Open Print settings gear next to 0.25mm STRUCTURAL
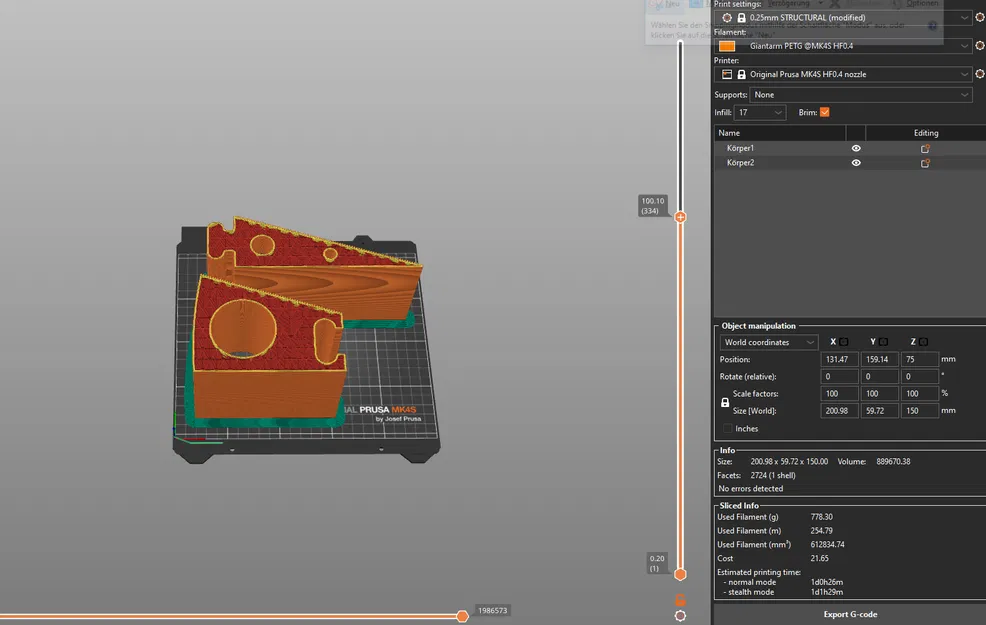This screenshot has width=986, height=625. (979, 18)
